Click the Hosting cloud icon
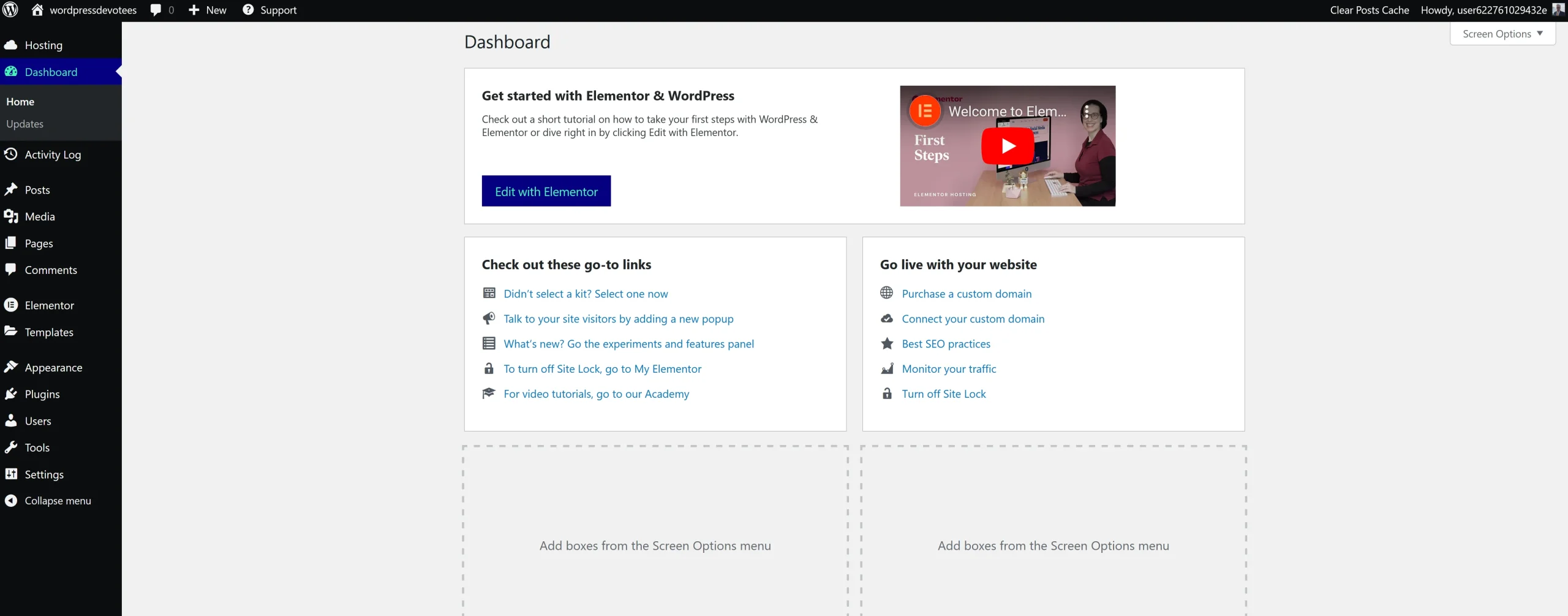 click(x=12, y=44)
